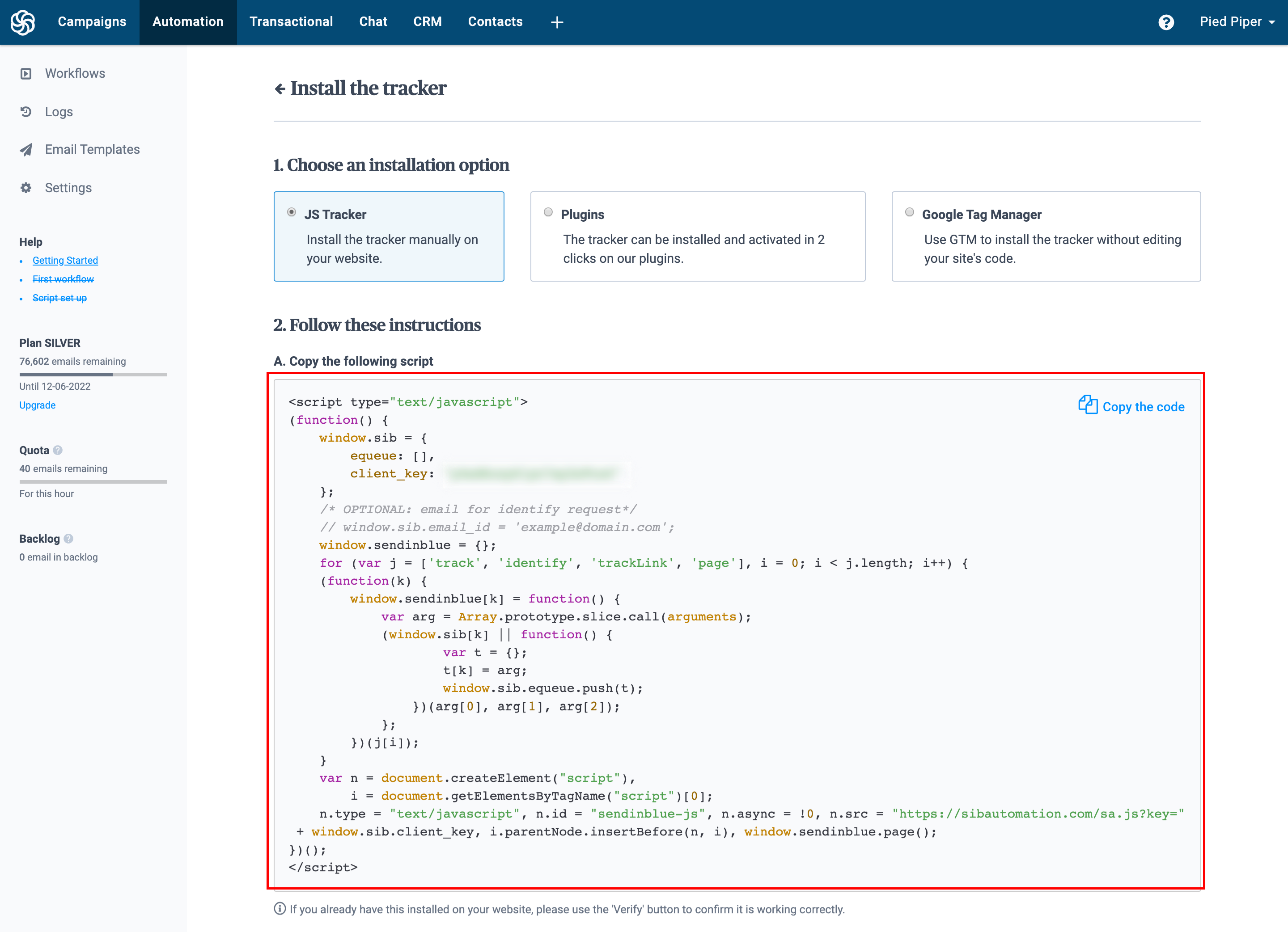This screenshot has width=1288, height=932.
Task: Click the plus icon in top navigation
Action: [x=556, y=22]
